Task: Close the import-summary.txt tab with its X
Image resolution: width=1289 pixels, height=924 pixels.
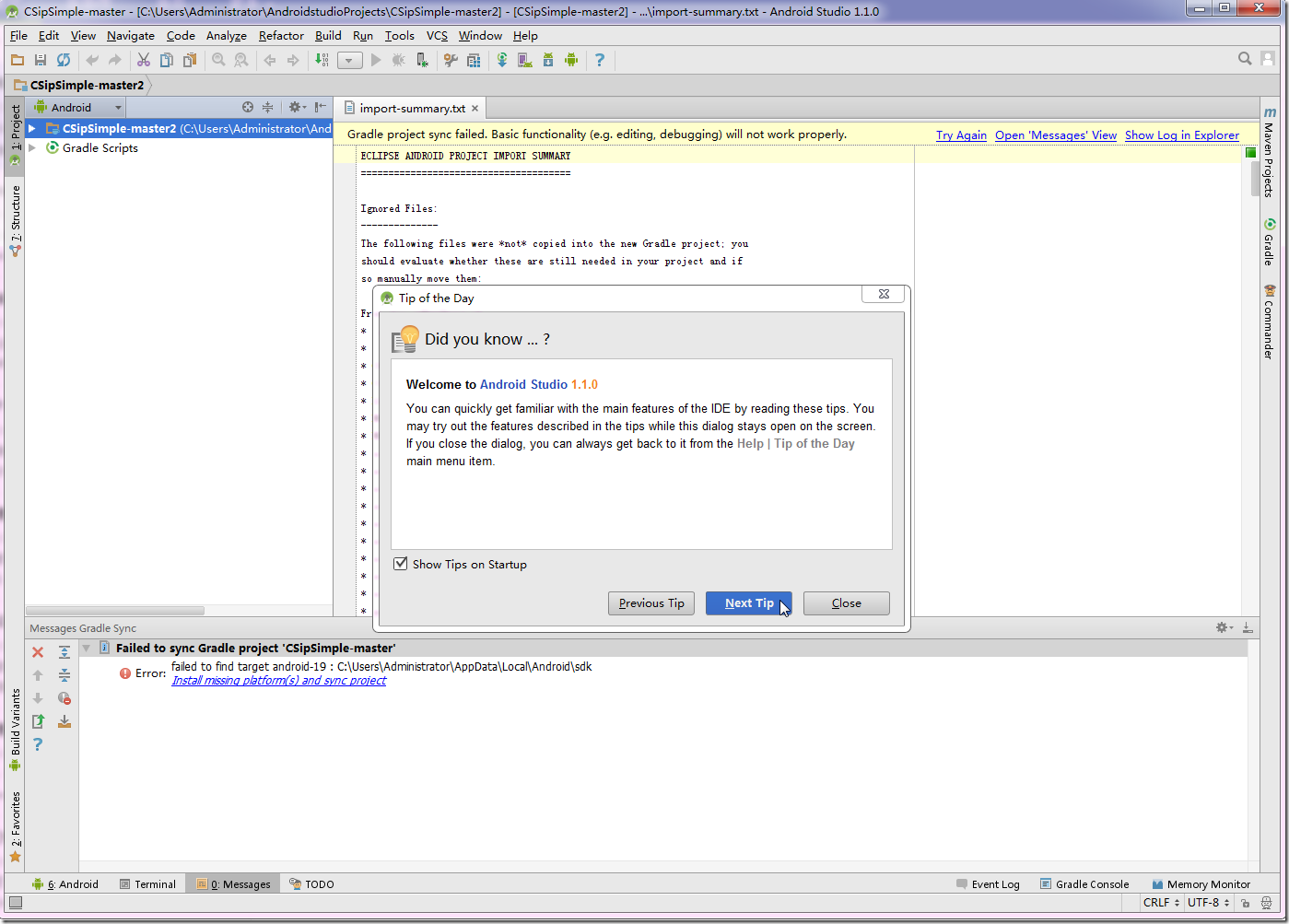Action: (476, 109)
